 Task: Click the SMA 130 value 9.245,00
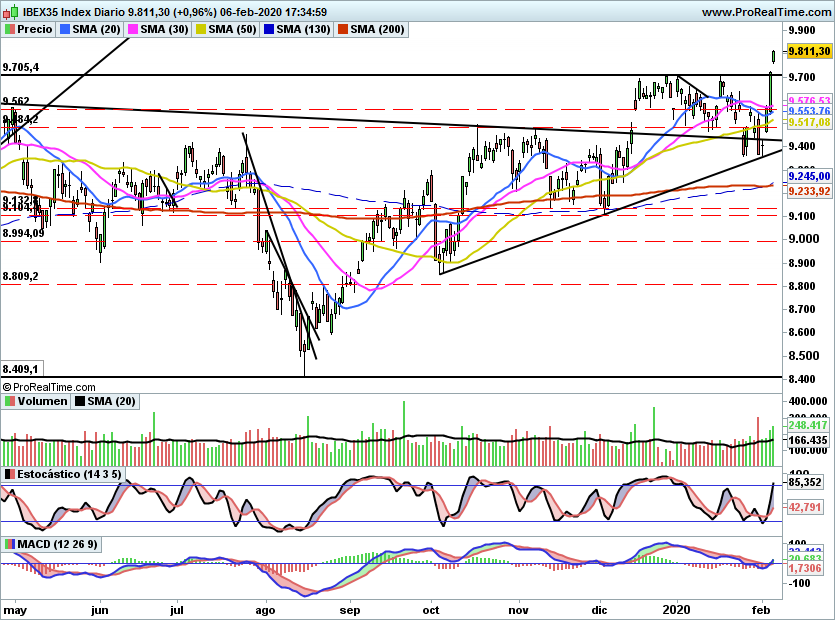pyautogui.click(x=809, y=176)
